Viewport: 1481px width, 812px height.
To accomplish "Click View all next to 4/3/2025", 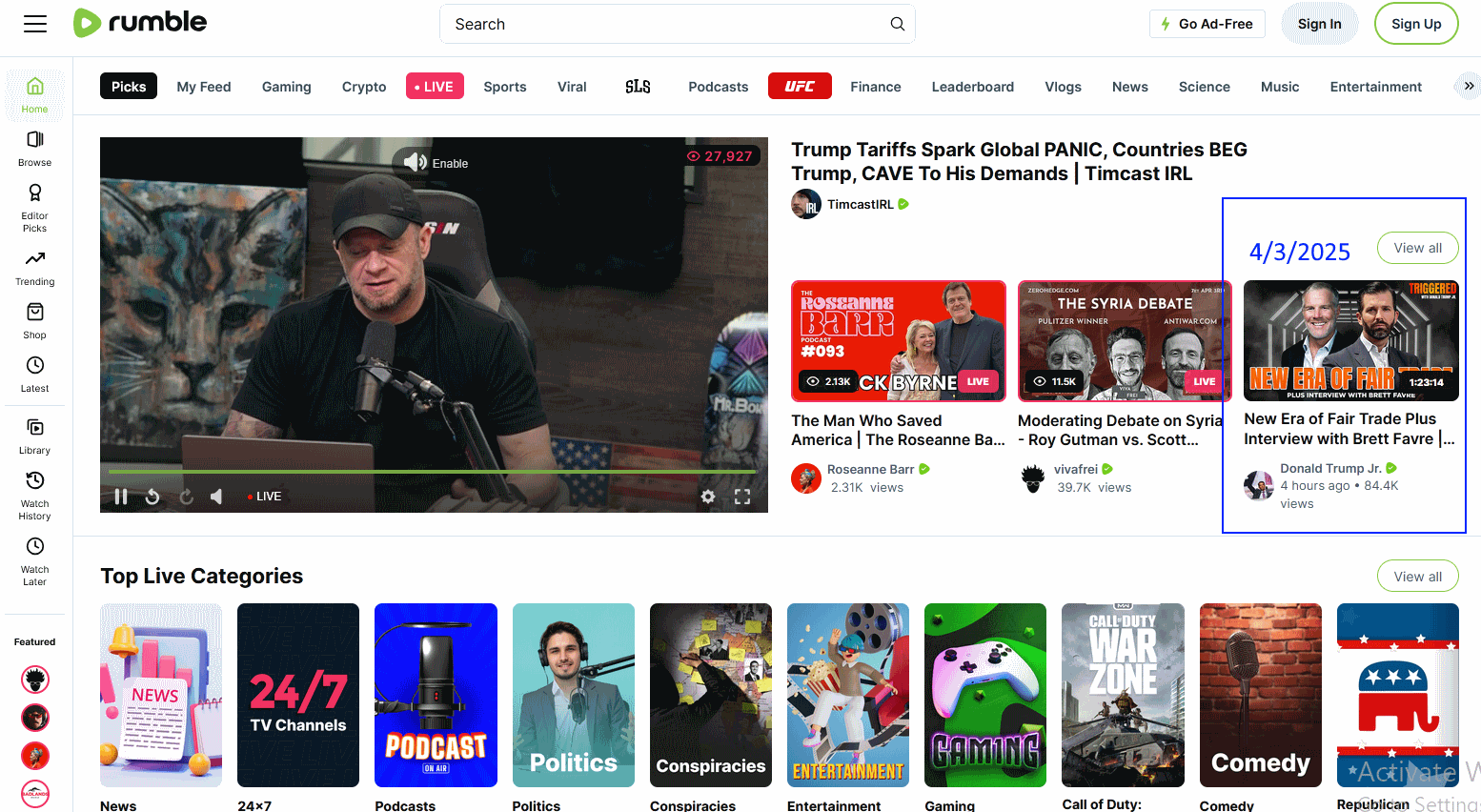I will click(1418, 248).
